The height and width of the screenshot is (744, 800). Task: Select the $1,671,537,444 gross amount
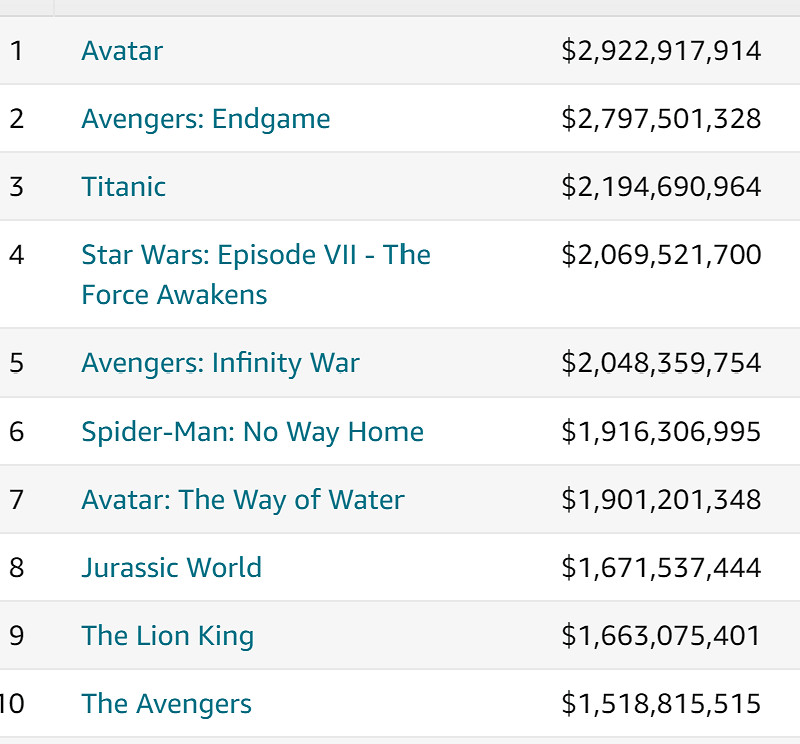[x=661, y=568]
